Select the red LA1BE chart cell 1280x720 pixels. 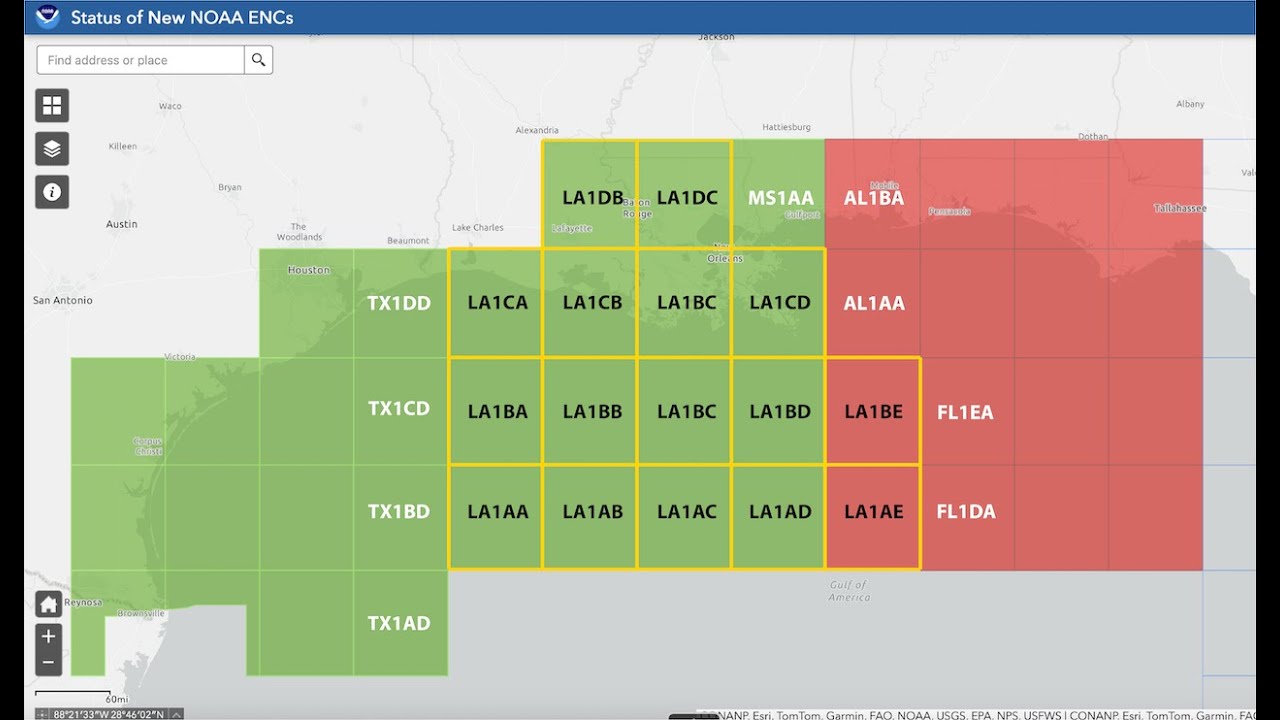pyautogui.click(x=874, y=412)
